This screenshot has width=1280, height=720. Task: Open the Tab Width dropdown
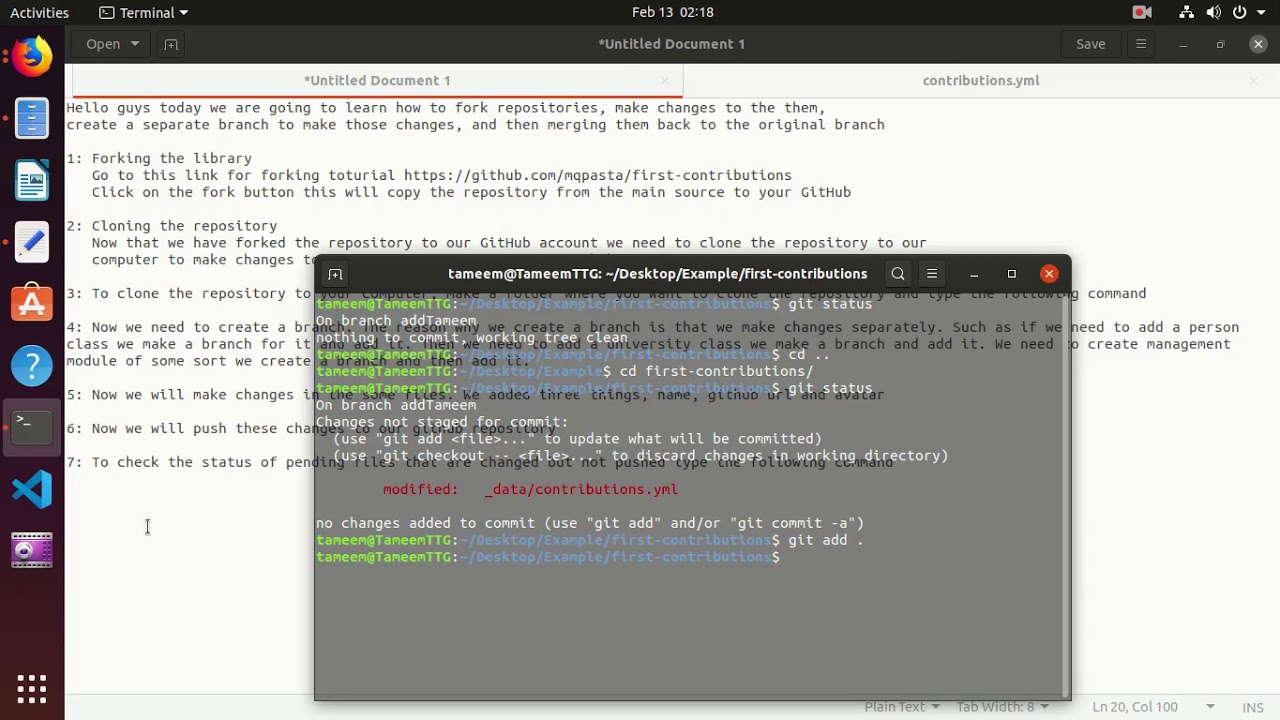(x=1004, y=706)
